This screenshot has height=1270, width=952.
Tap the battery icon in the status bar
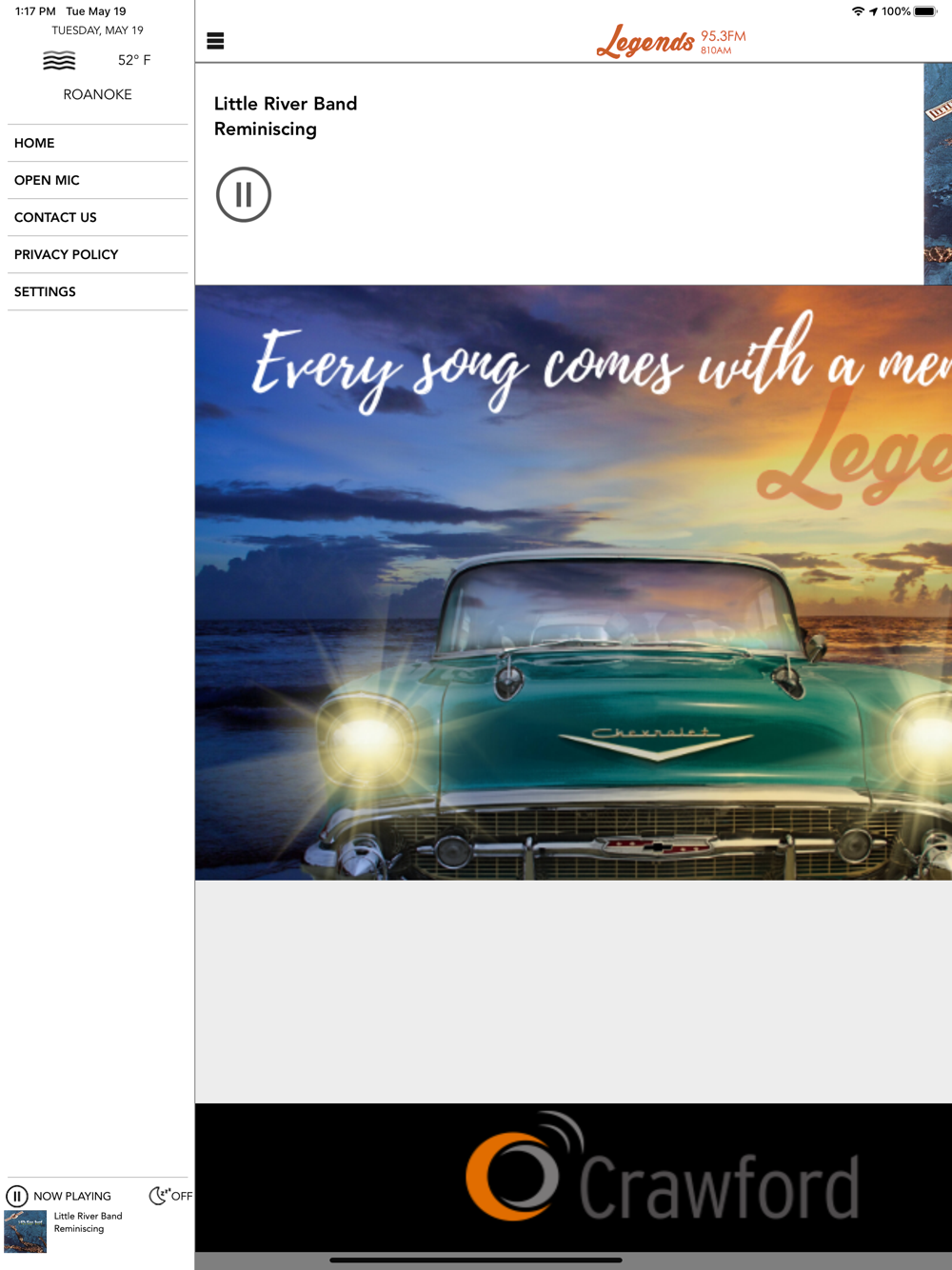[925, 11]
